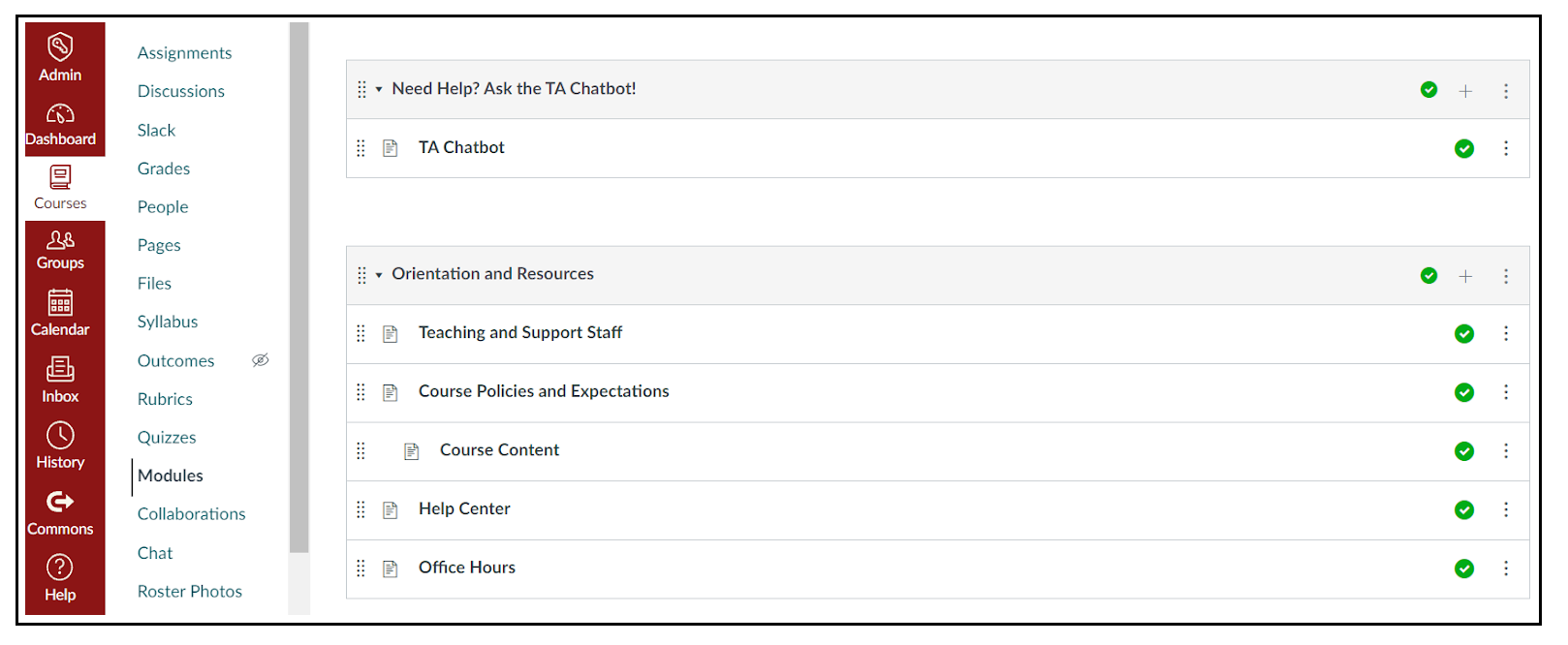Open the Syllabus link

(x=167, y=321)
